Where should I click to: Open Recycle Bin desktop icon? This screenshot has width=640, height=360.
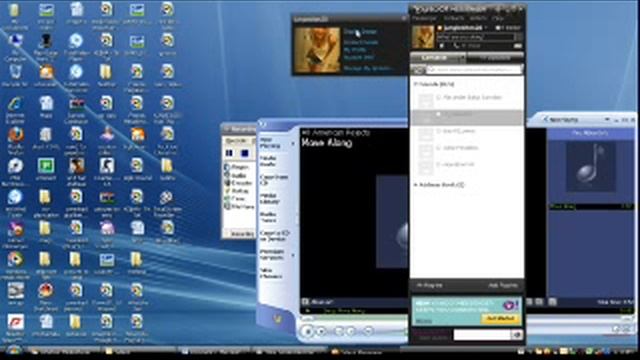tap(15, 76)
